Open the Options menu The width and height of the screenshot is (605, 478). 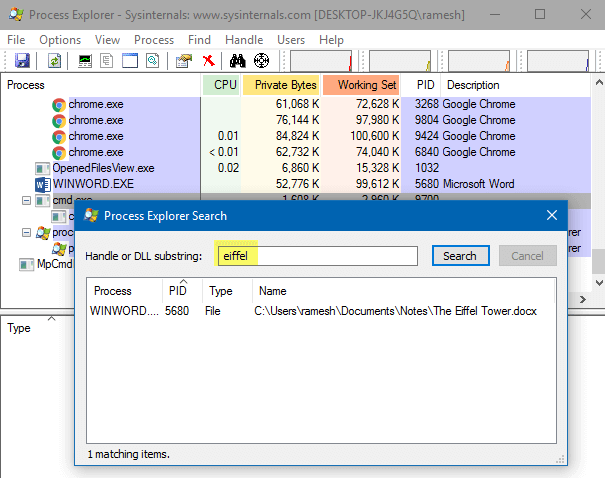click(60, 40)
